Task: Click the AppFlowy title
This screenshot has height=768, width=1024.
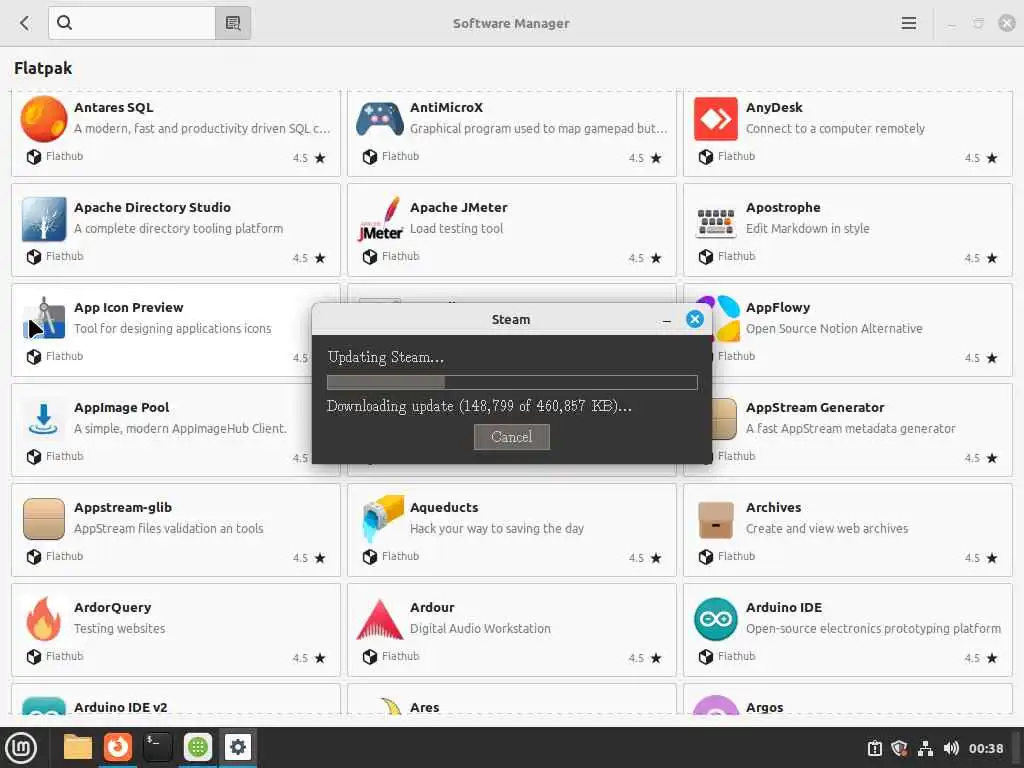Action: [778, 307]
